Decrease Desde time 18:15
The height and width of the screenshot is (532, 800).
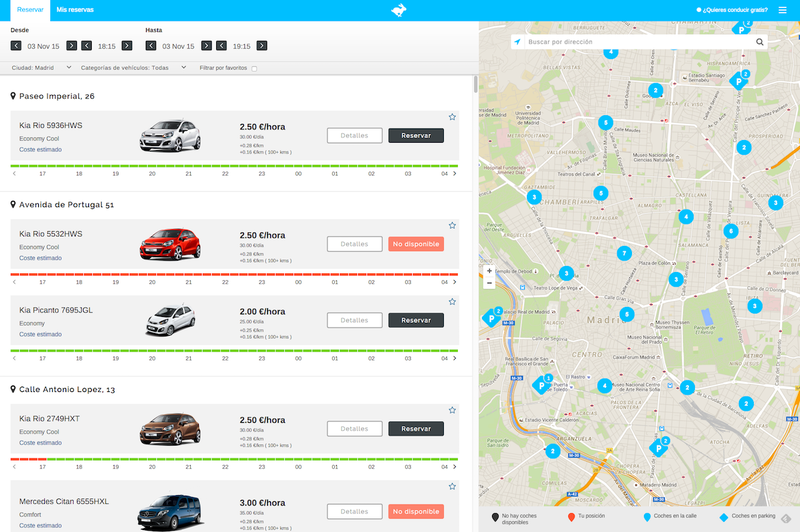coord(87,46)
